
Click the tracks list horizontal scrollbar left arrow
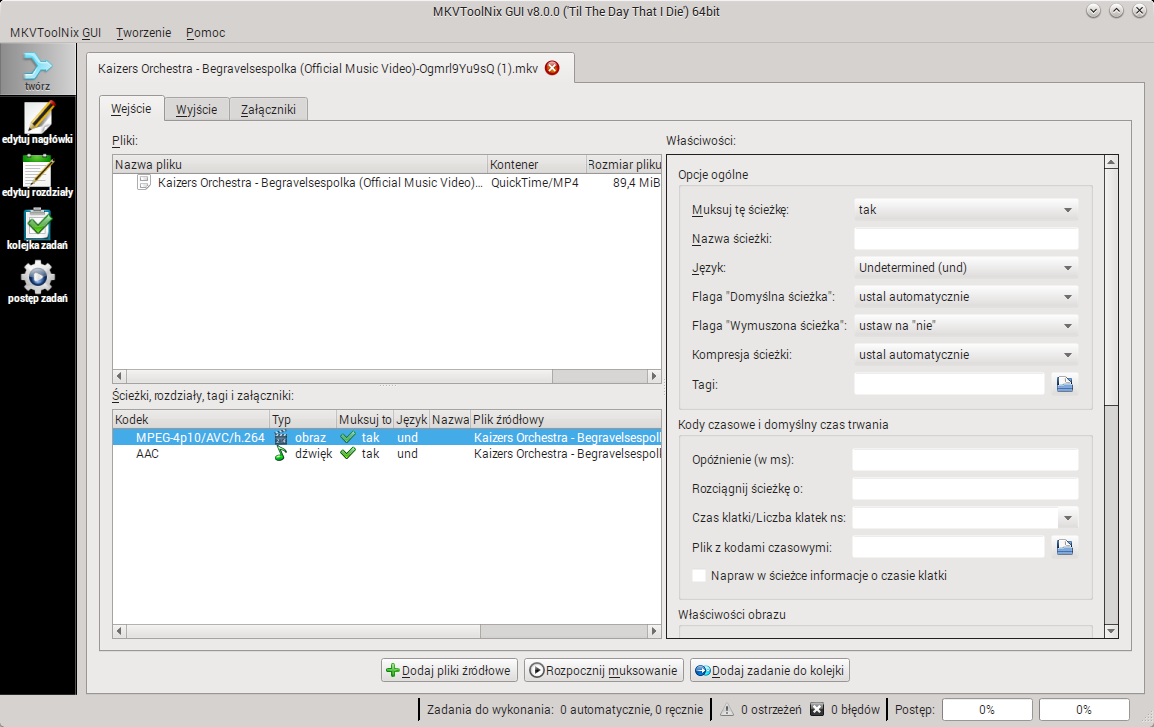pyautogui.click(x=119, y=631)
